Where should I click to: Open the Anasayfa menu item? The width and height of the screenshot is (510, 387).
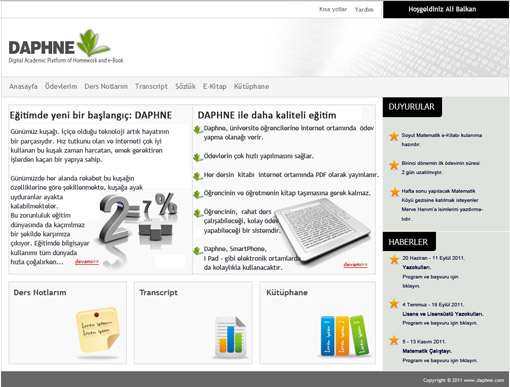pos(23,87)
